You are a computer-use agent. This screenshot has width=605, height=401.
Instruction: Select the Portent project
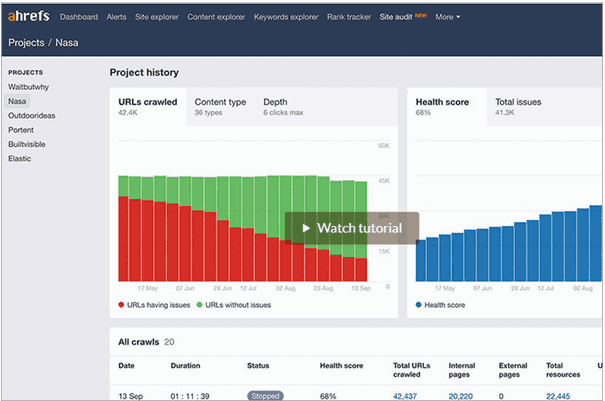tap(21, 130)
